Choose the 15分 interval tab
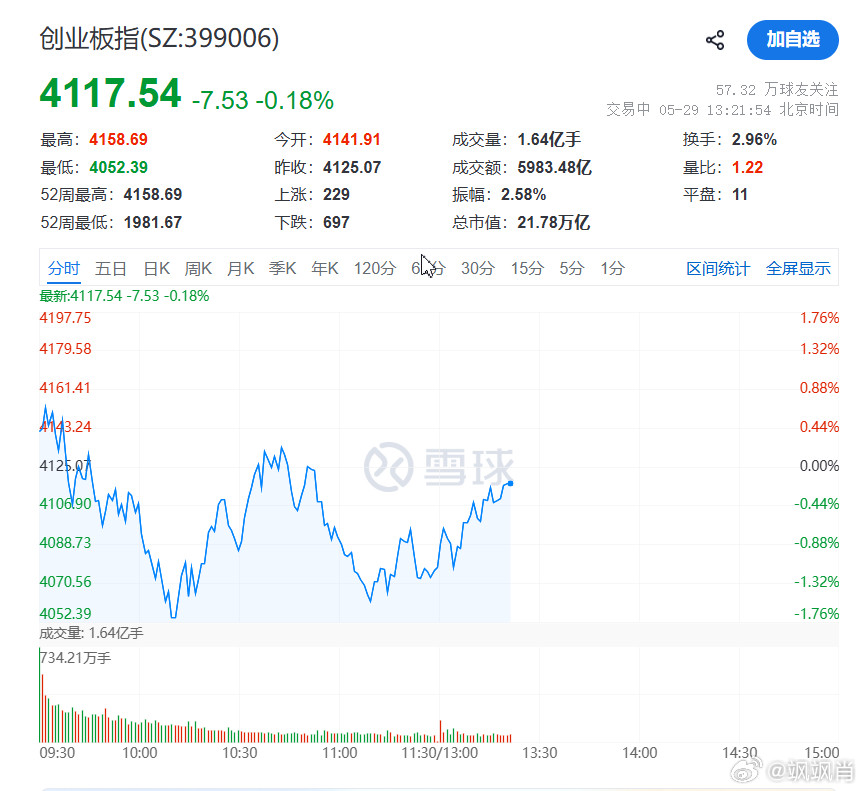The image size is (865, 791). tap(527, 269)
